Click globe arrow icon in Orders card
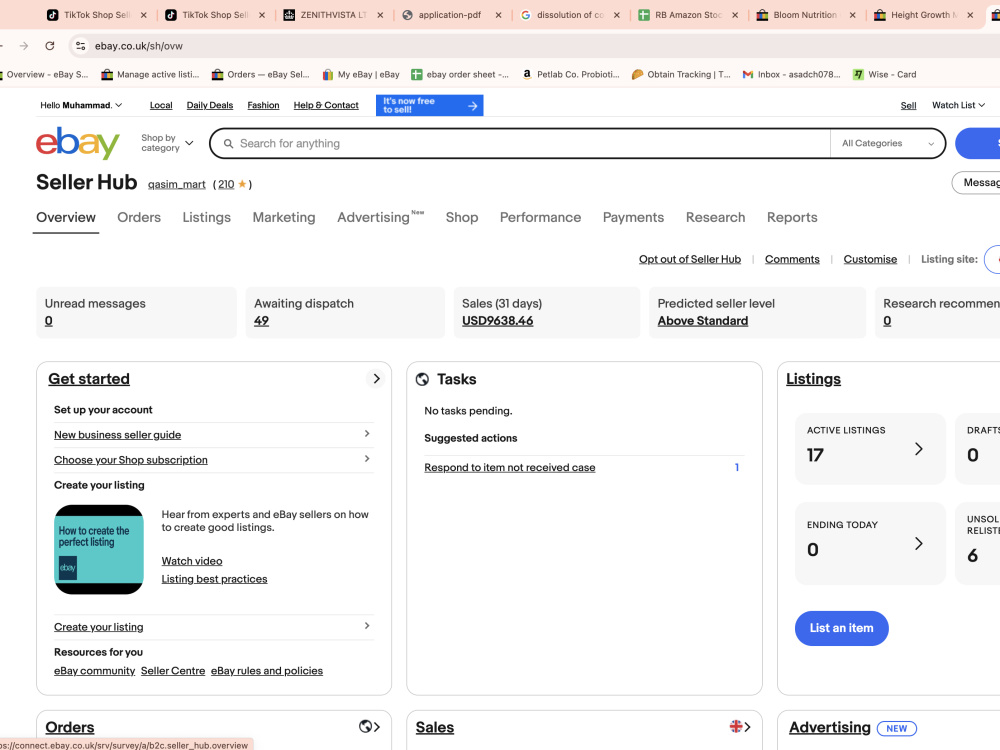Image resolution: width=1000 pixels, height=750 pixels. [369, 726]
